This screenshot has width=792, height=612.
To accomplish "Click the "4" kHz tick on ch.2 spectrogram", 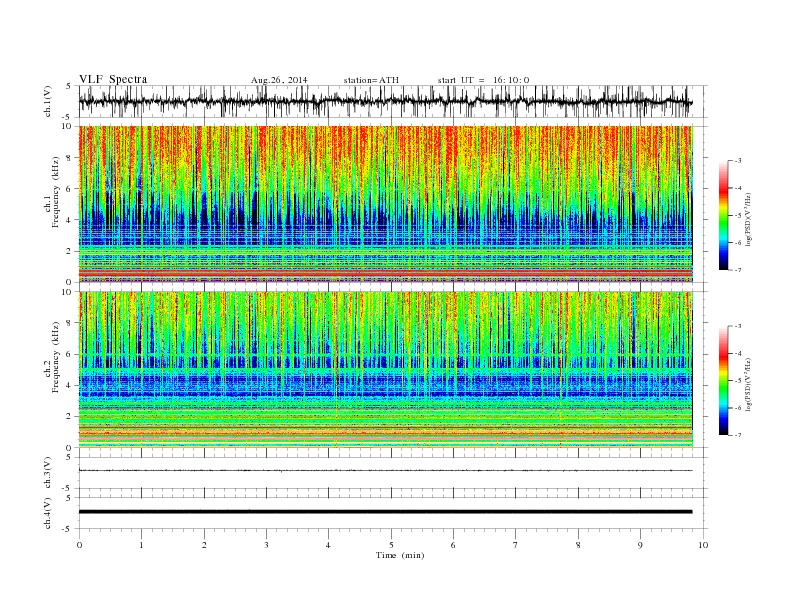I will (69, 386).
